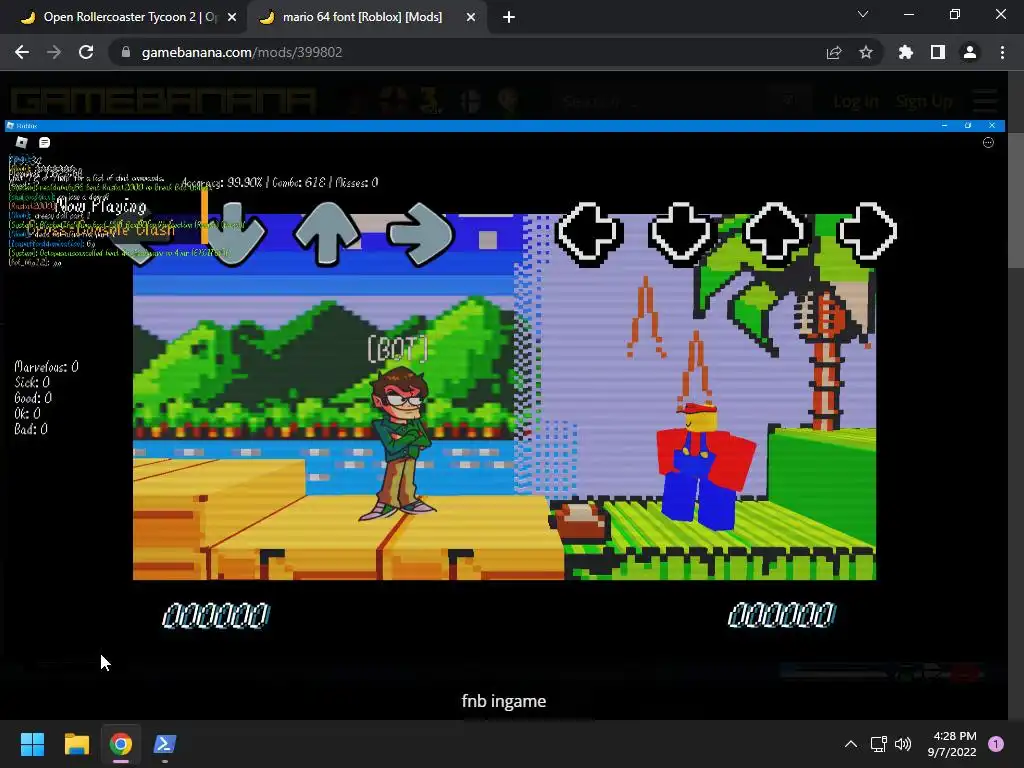
Task: Click the Ok: 0 counter
Action: pyautogui.click(x=27, y=413)
